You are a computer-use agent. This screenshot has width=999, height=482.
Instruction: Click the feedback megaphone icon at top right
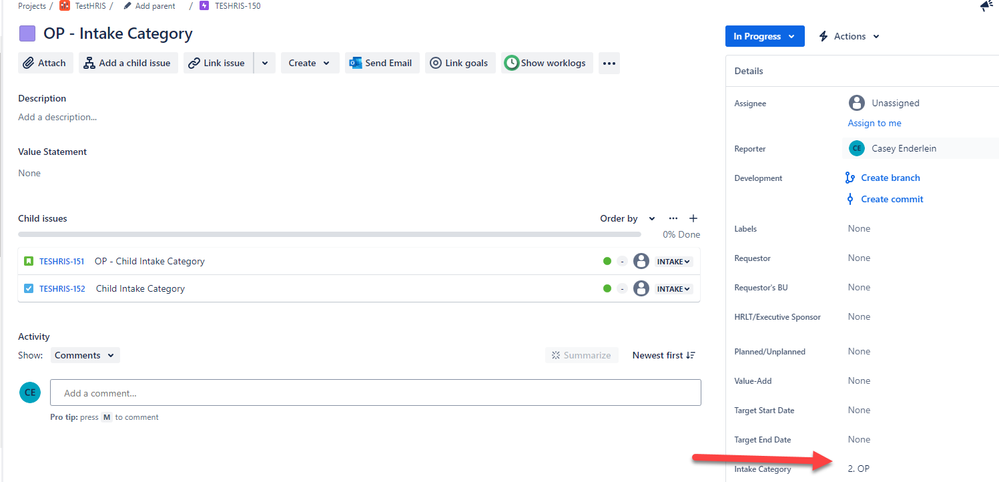tap(987, 6)
